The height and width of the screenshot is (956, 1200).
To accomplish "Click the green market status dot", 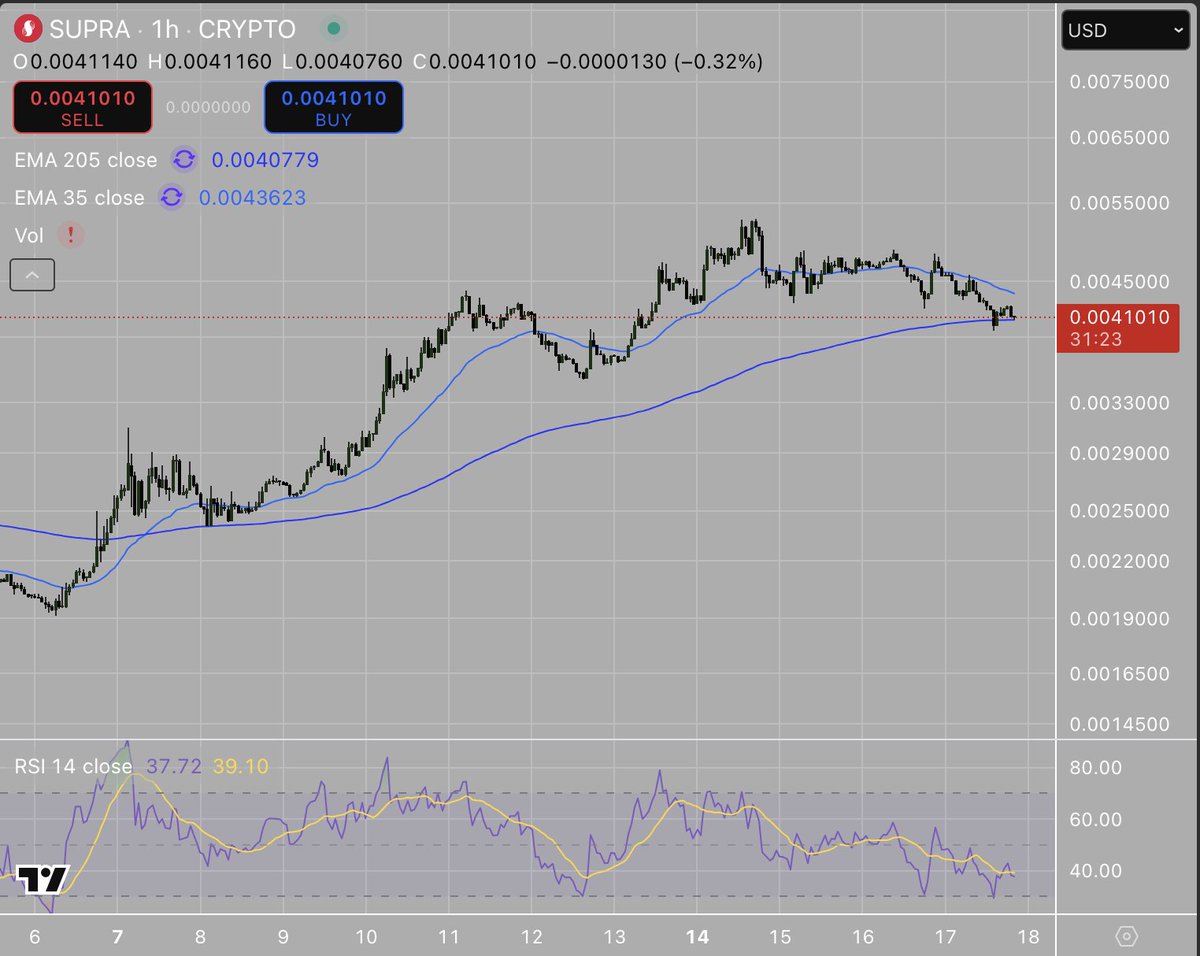I will click(x=333, y=29).
